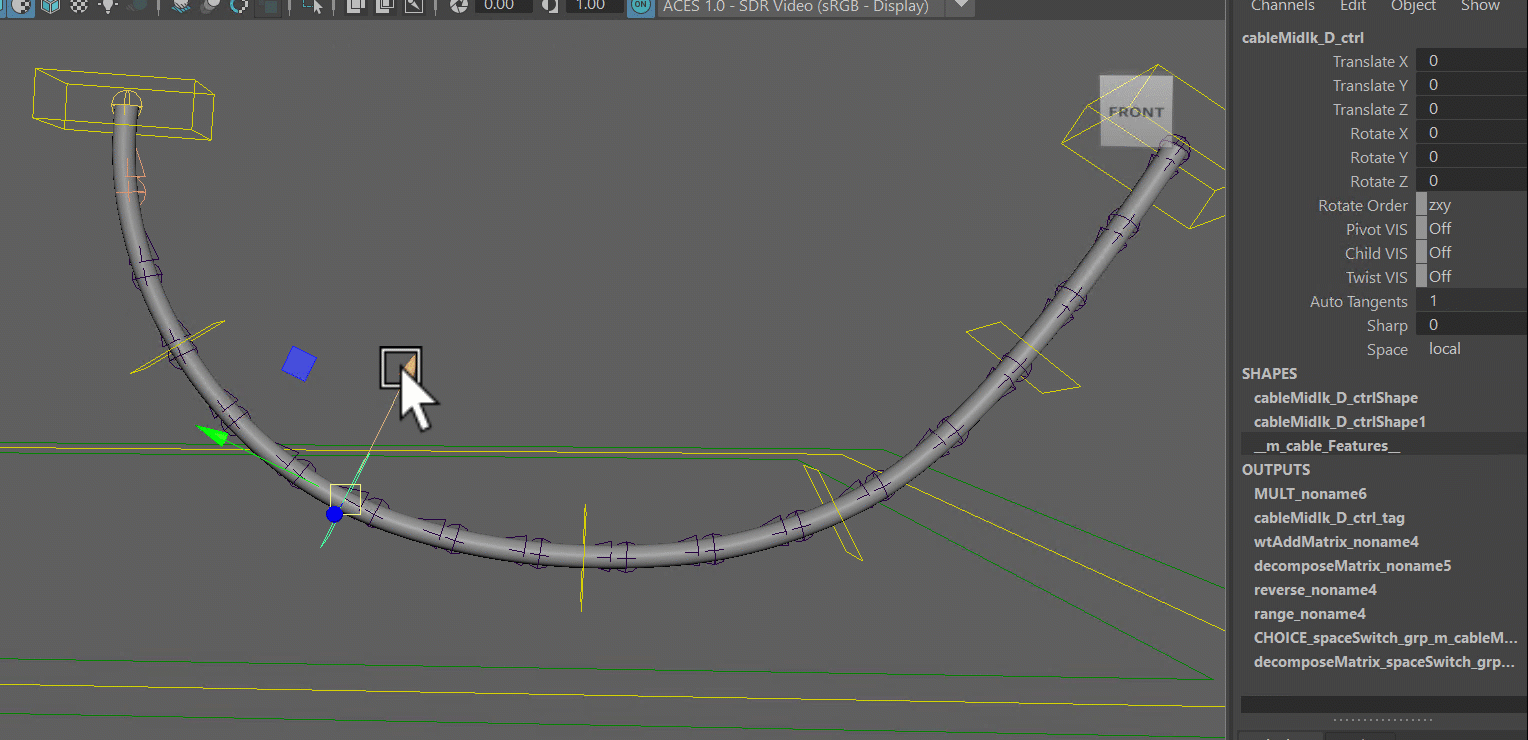1528x740 pixels.
Task: Select range_noname4 output node
Action: [x=1310, y=614]
